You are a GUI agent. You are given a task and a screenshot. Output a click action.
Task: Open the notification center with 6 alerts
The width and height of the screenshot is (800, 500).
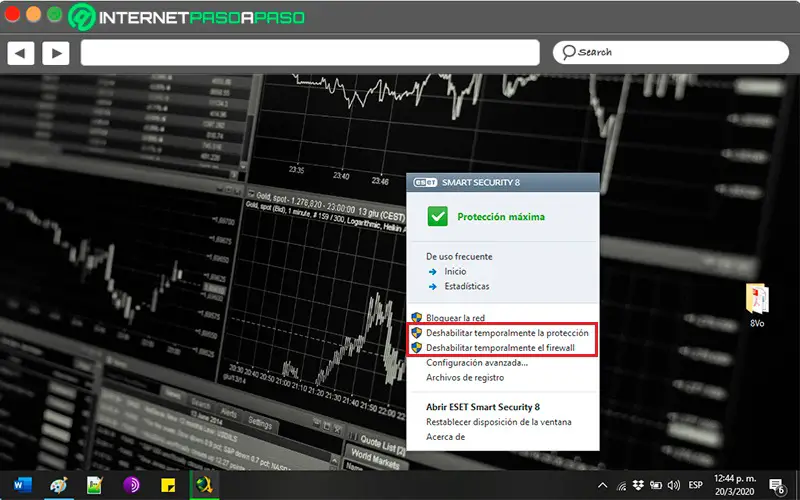[778, 486]
